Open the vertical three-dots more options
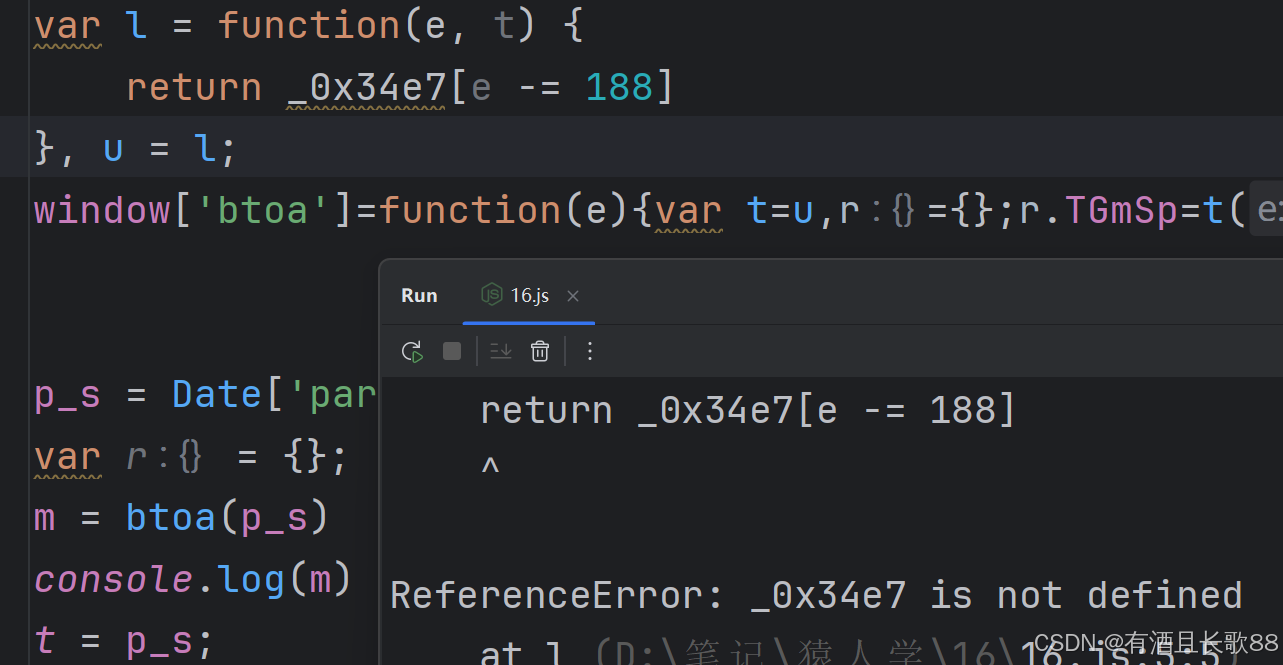The image size is (1283, 665). point(590,351)
